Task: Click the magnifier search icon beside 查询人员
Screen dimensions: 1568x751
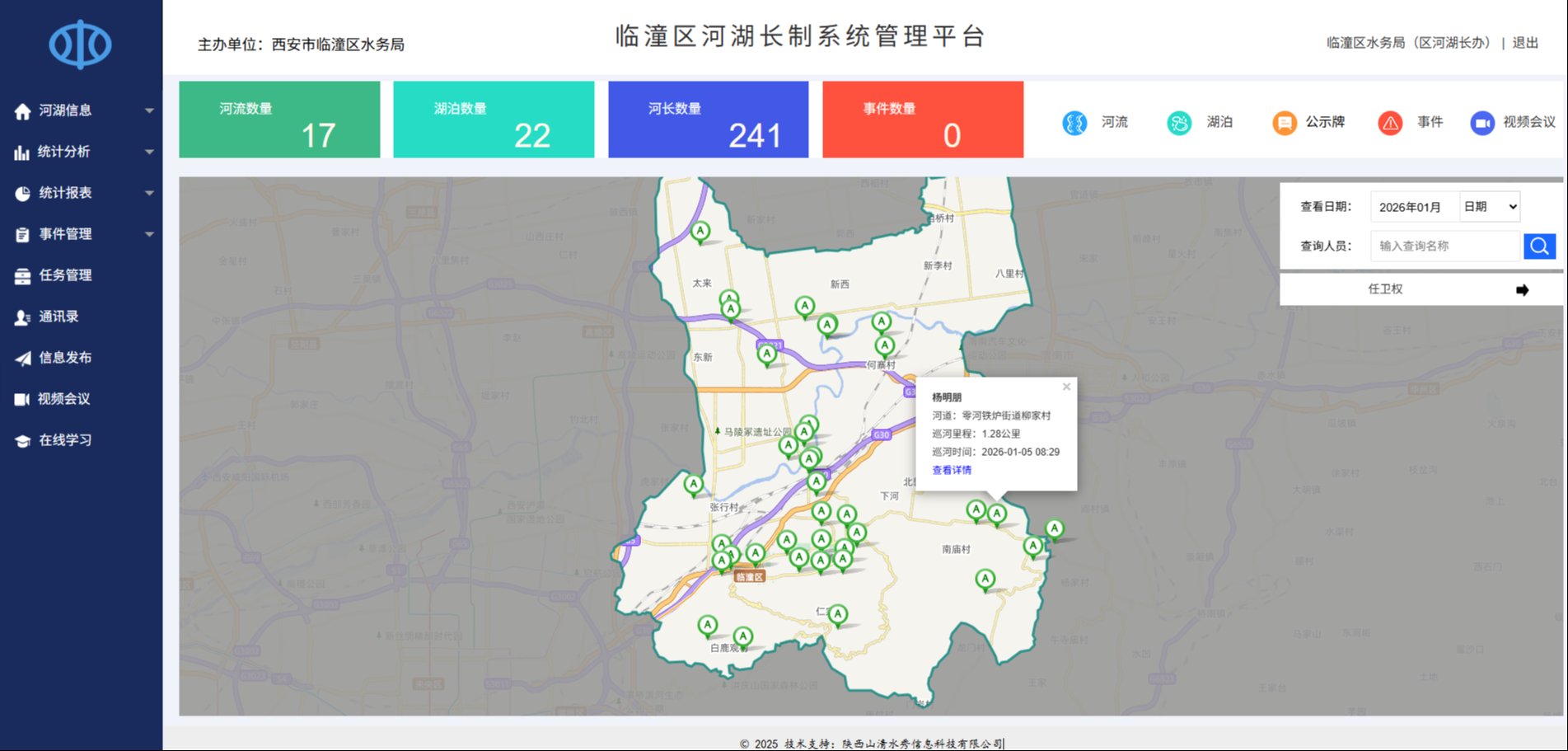Action: click(1538, 246)
